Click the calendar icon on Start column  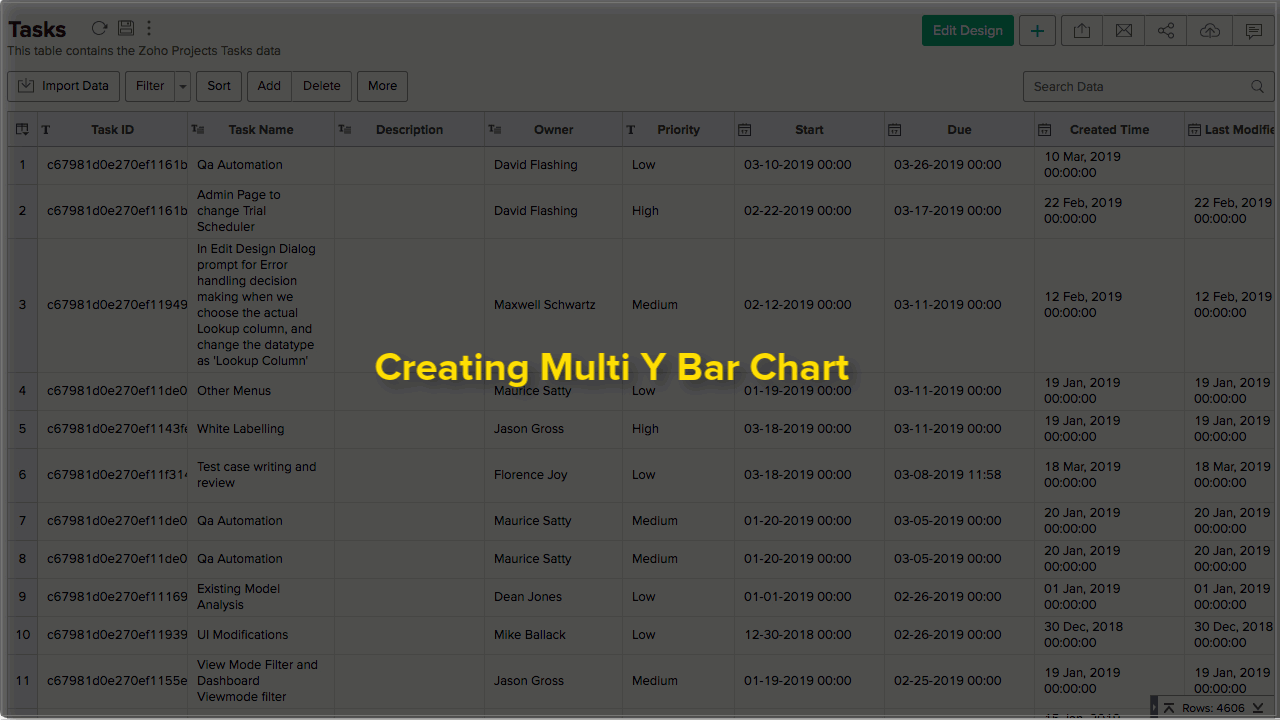pos(744,129)
